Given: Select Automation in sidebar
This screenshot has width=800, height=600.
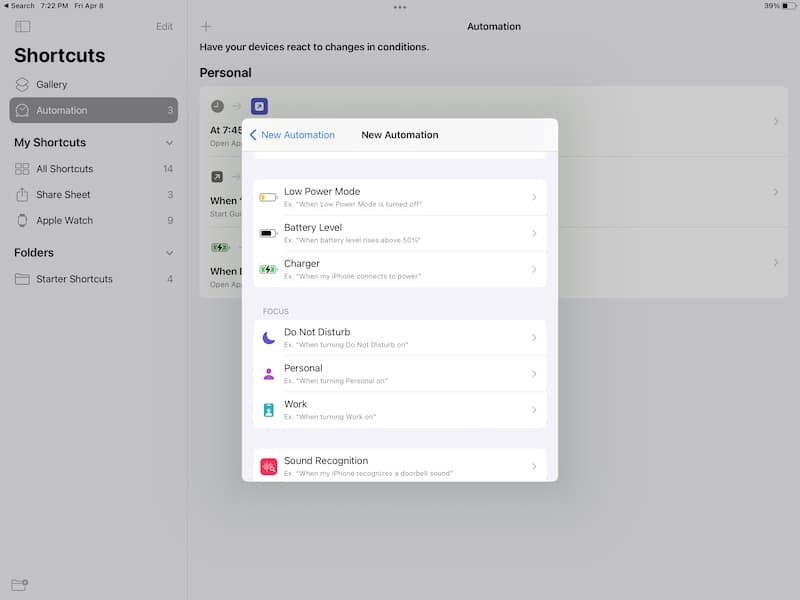Looking at the screenshot, I should click(x=93, y=110).
